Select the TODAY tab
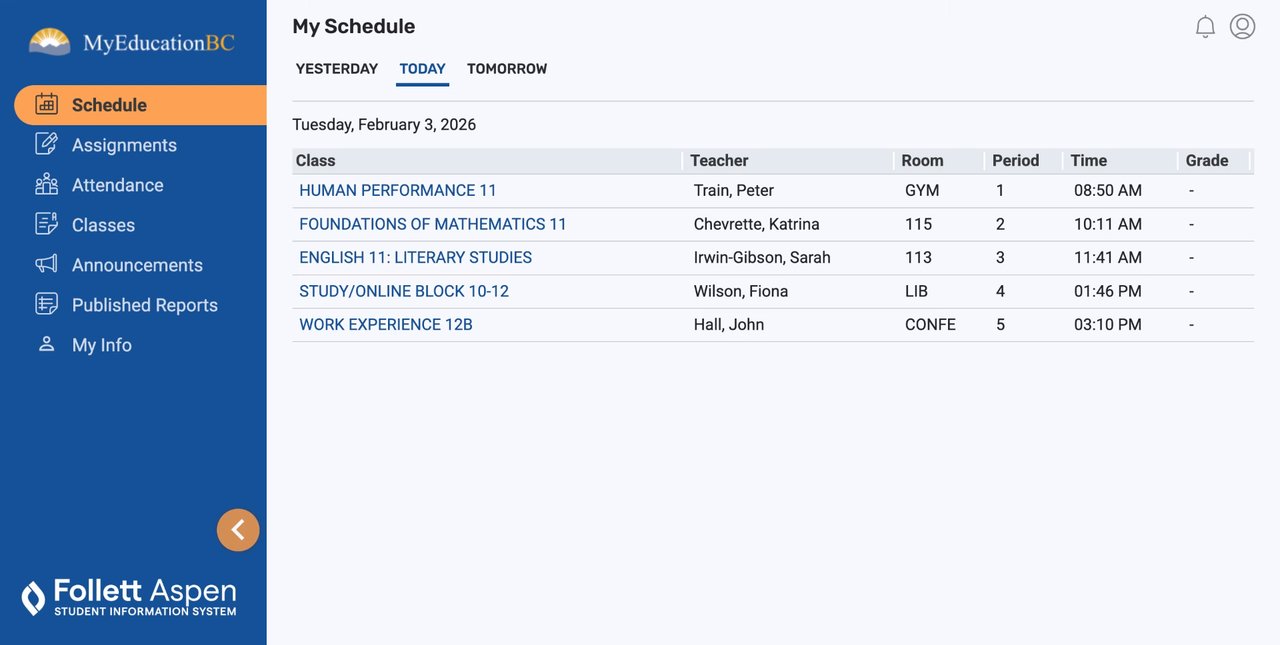This screenshot has width=1280, height=645. pos(422,69)
